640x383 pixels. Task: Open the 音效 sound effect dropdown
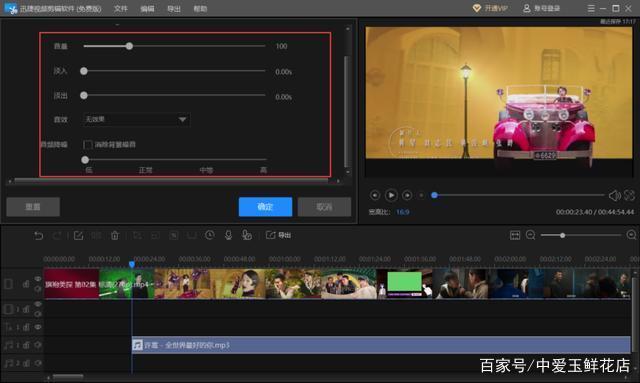(x=136, y=119)
